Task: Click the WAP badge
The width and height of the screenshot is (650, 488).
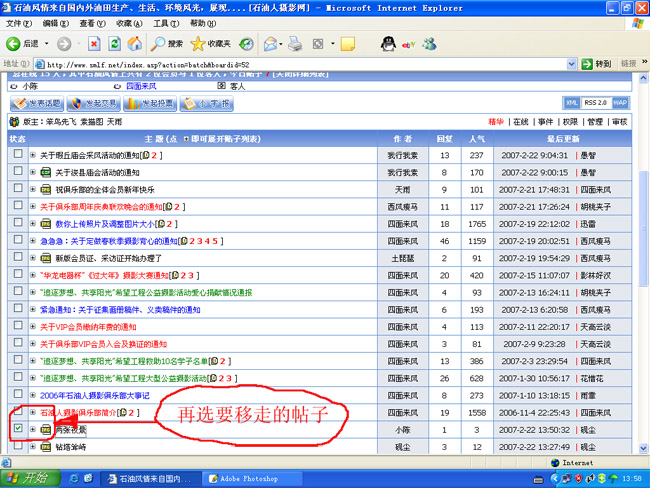Action: click(620, 103)
